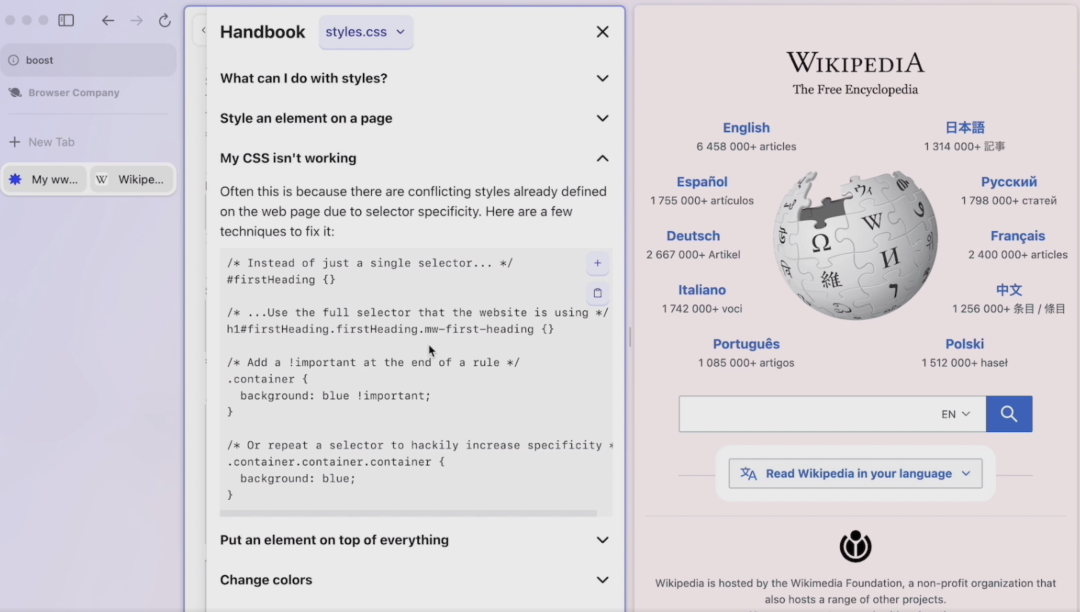1080x612 pixels.
Task: Open Italiano Wikipedia link
Action: point(702,290)
